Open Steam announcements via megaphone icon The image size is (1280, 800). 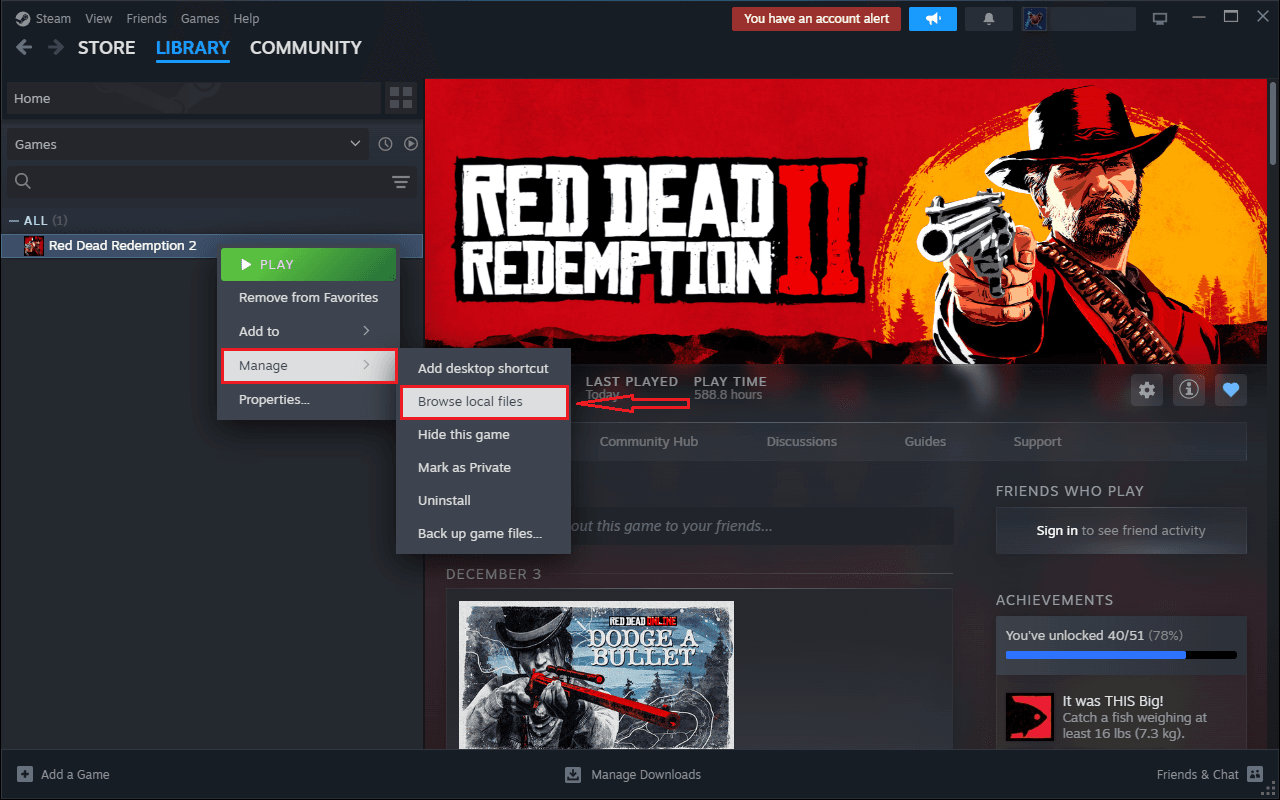click(x=932, y=18)
